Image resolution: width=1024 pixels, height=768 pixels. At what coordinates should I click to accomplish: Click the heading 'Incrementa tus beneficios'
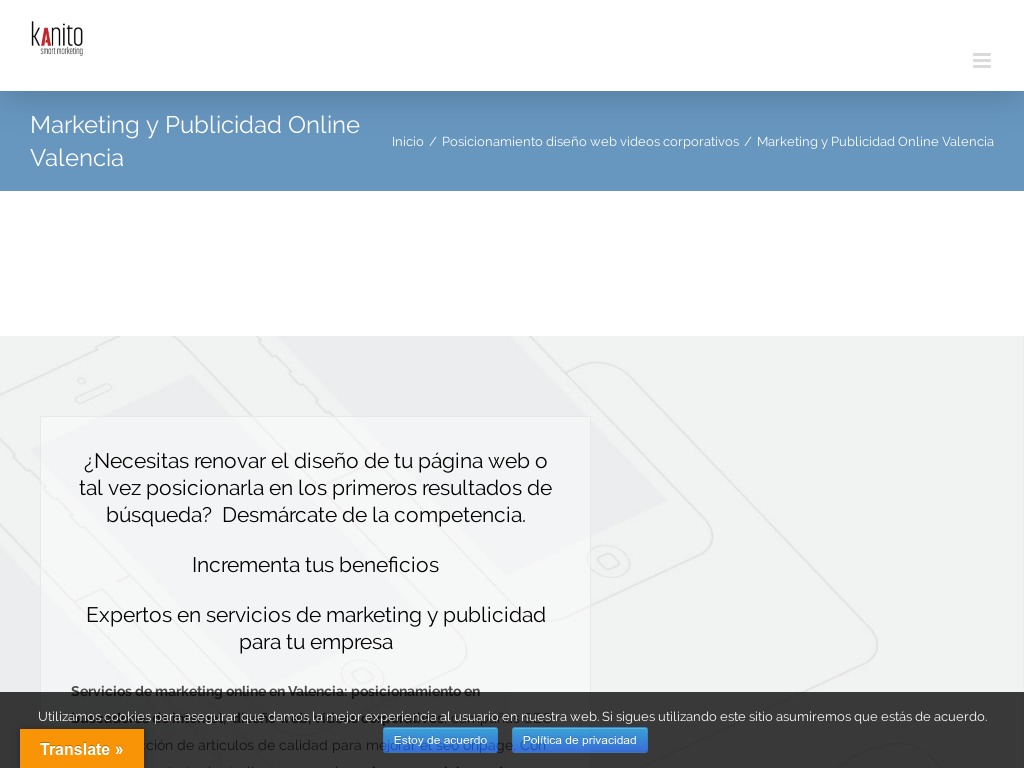[x=315, y=564]
